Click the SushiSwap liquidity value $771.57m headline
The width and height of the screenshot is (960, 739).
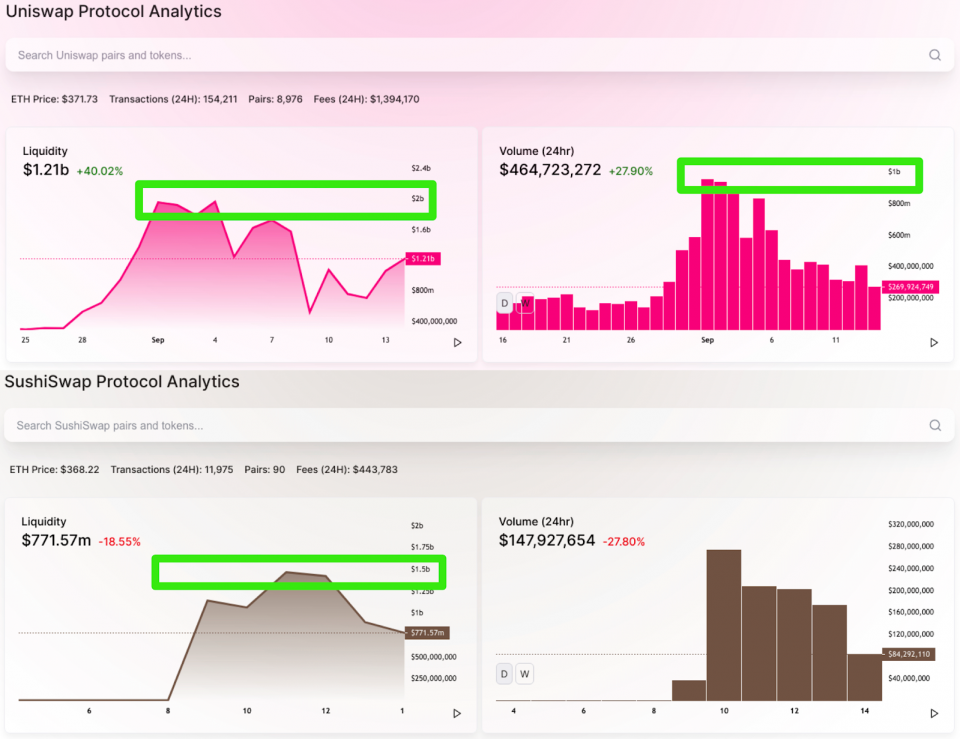56,541
